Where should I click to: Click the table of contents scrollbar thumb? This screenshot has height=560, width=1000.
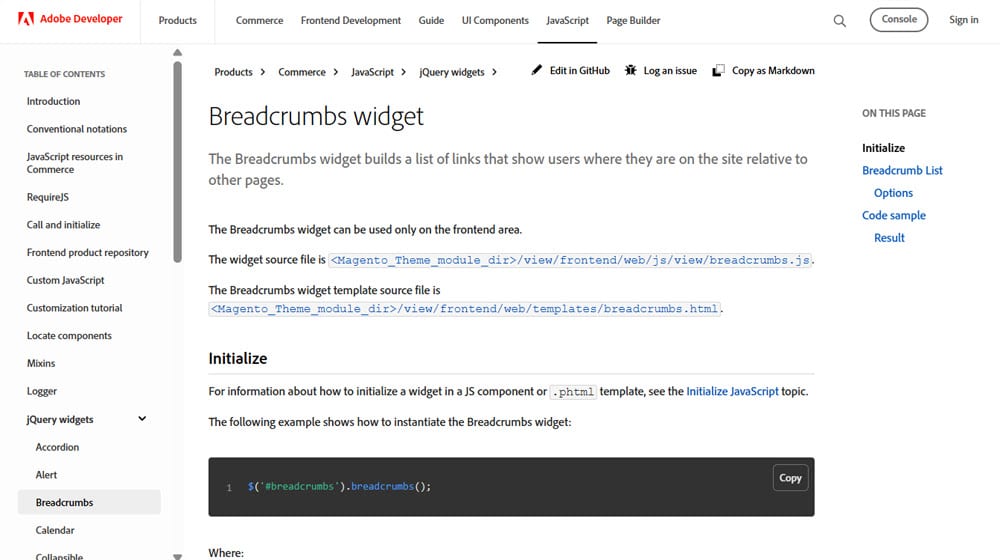point(178,160)
